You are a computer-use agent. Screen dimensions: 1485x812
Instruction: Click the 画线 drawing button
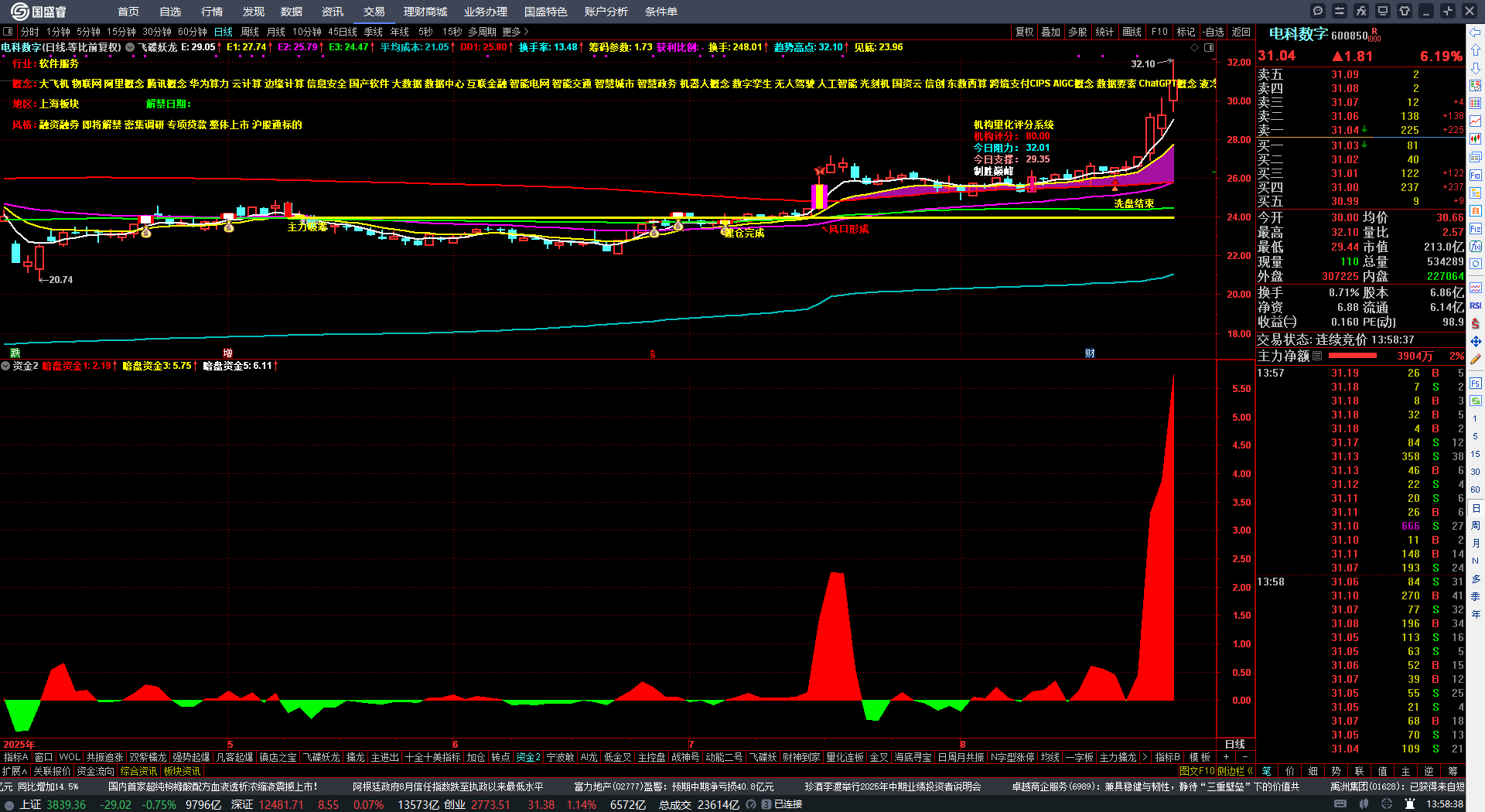pos(1132,32)
